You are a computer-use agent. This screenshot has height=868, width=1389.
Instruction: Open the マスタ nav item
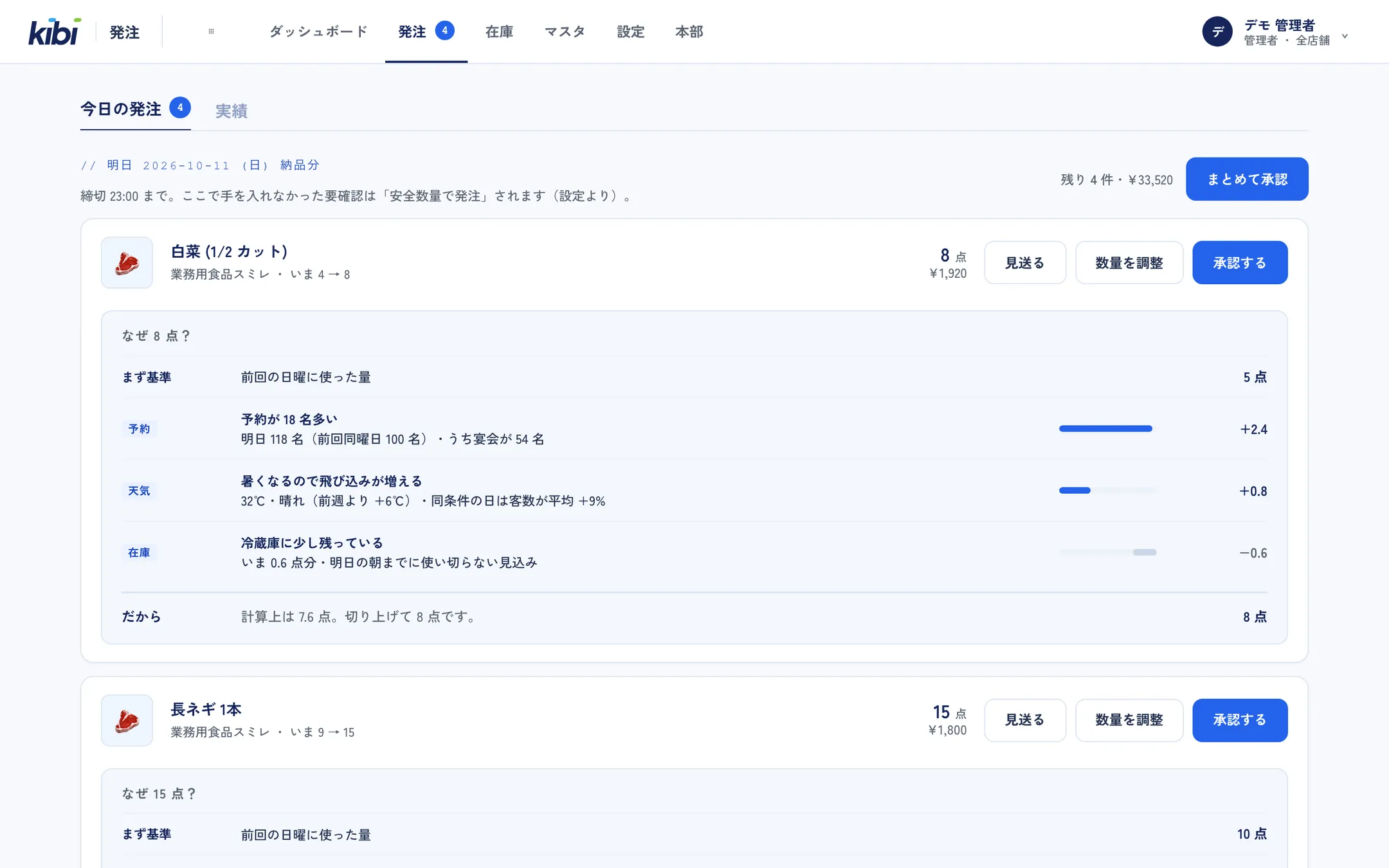click(x=565, y=32)
